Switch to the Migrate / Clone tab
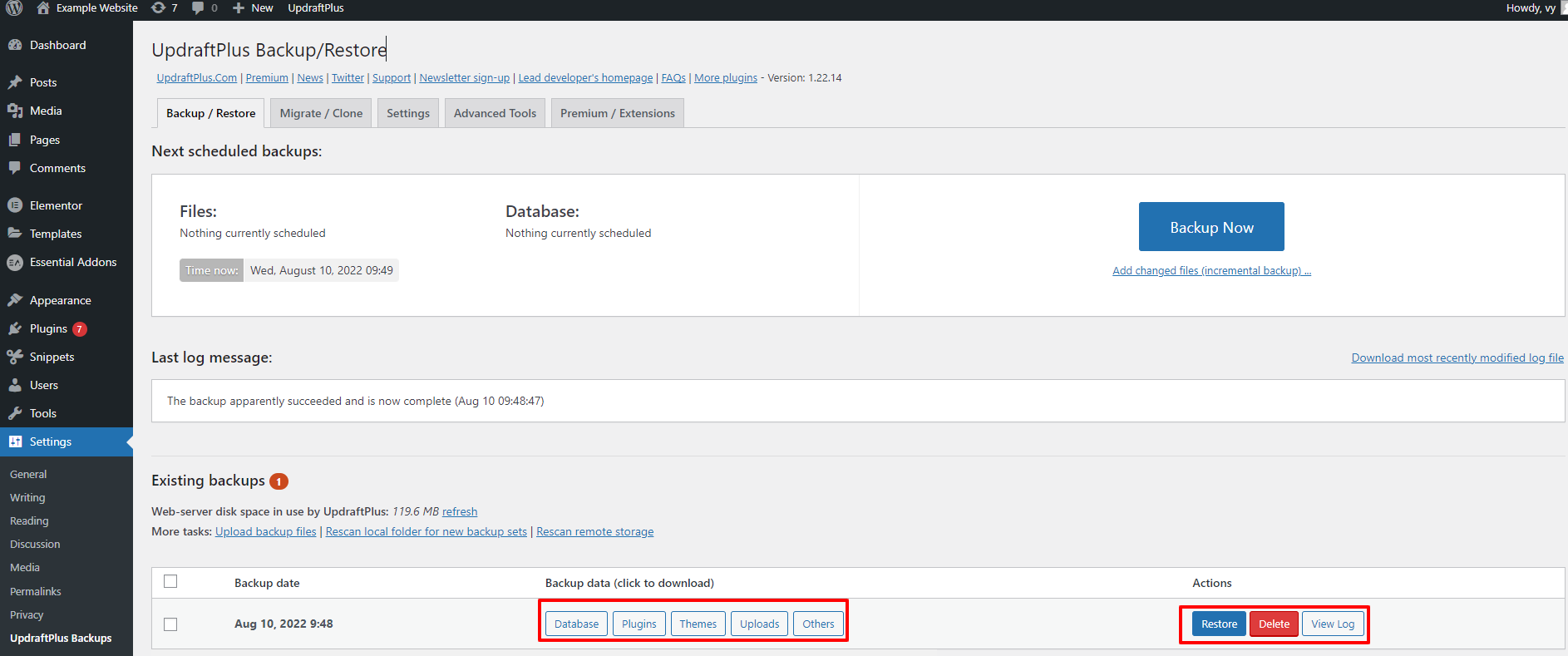 321,113
